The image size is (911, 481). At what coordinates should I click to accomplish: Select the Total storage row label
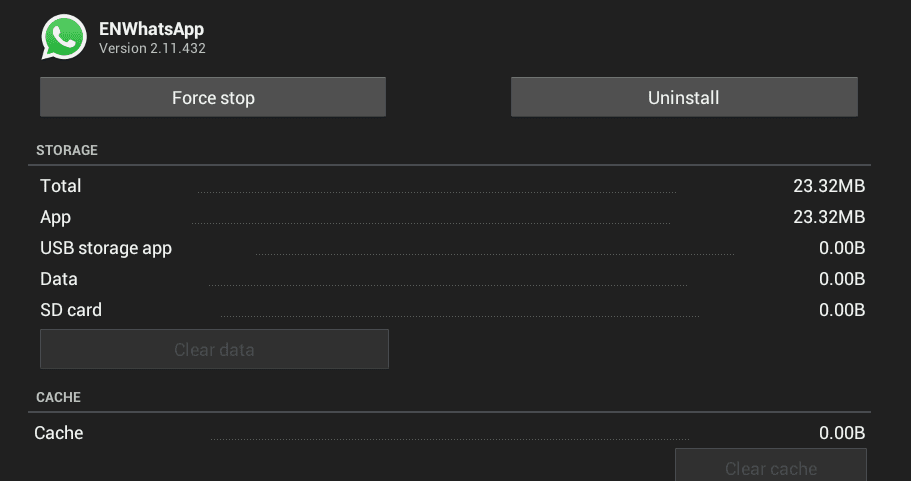point(61,186)
